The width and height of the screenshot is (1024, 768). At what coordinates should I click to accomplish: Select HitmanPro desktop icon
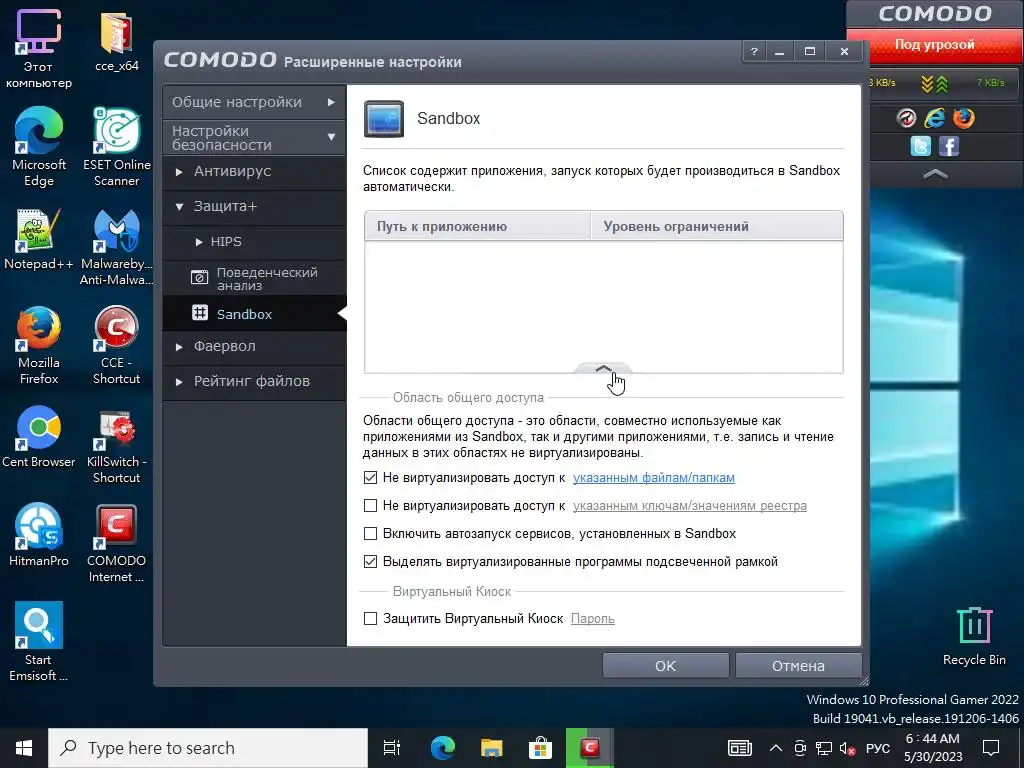click(39, 535)
